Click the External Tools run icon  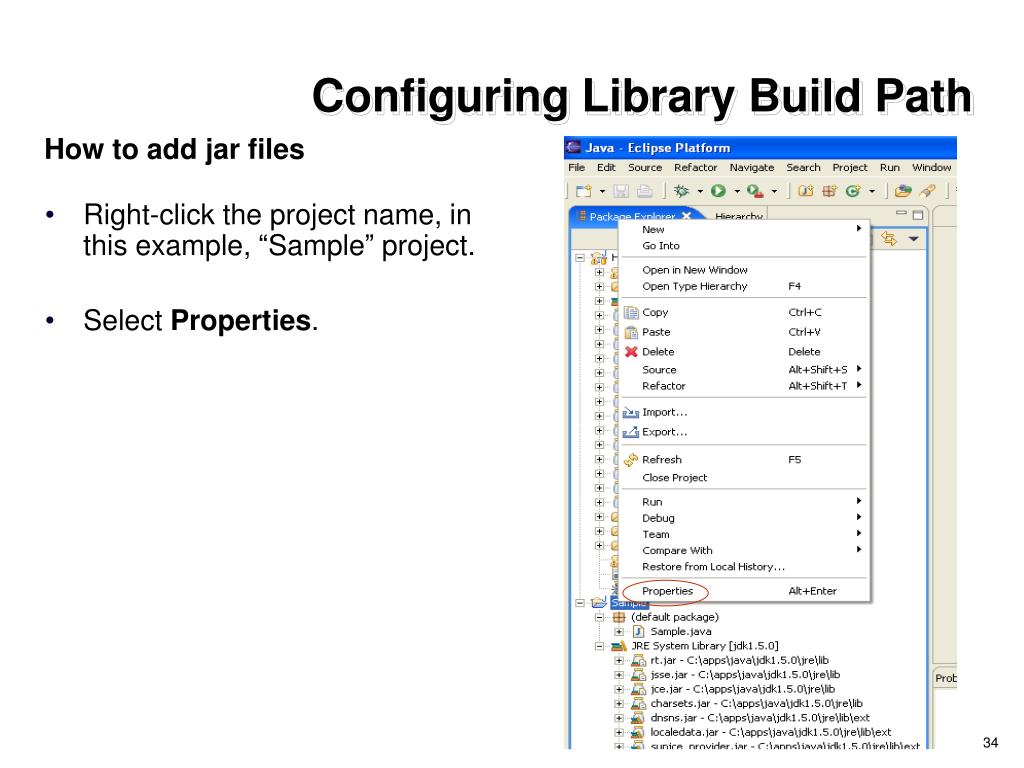pyautogui.click(x=756, y=191)
